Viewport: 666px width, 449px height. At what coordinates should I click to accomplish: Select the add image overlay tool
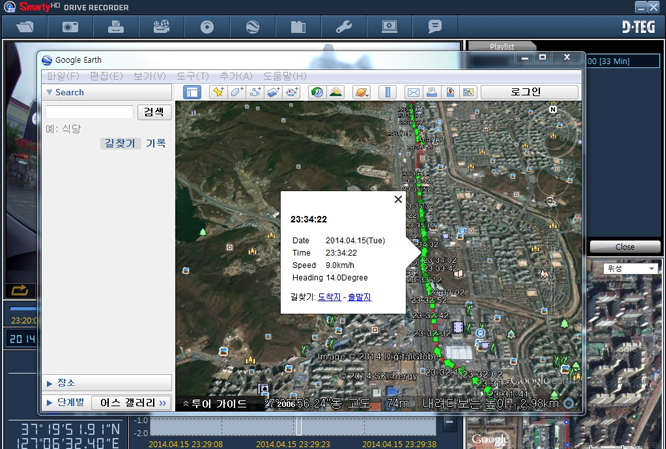(273, 92)
